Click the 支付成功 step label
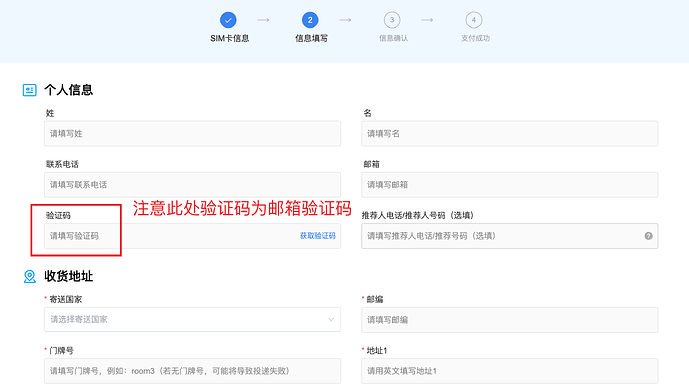This screenshot has width=689, height=391. 475,38
